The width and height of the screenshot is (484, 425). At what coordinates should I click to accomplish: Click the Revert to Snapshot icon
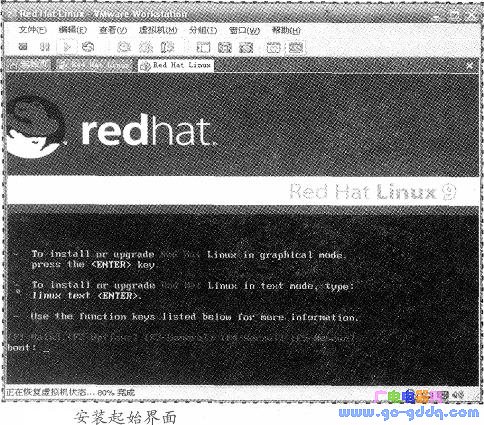pyautogui.click(x=146, y=47)
